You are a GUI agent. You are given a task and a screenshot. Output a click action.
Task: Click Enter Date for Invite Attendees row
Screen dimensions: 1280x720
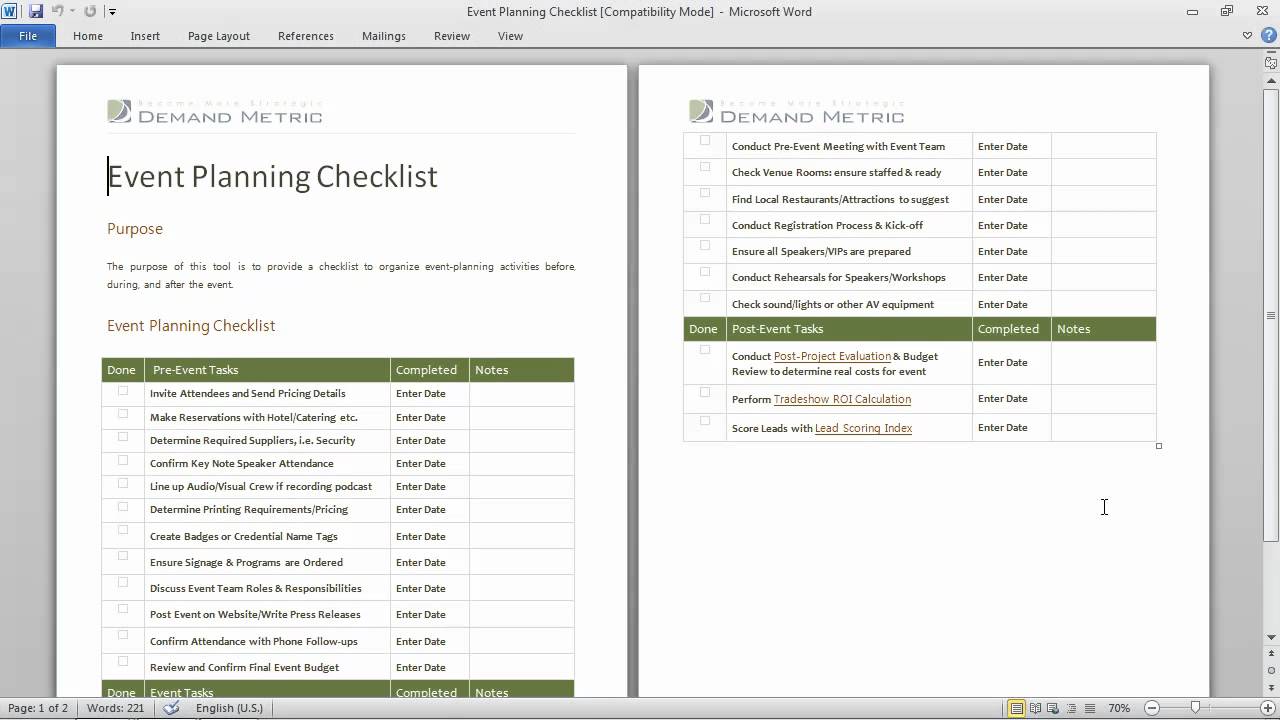click(421, 393)
